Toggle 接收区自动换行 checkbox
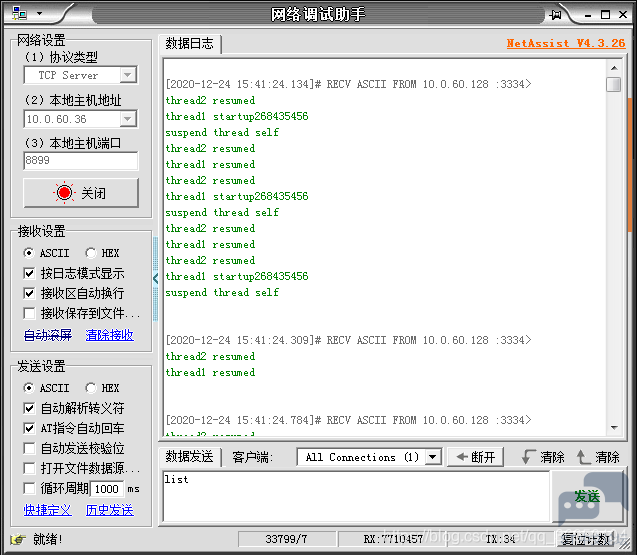 29,293
